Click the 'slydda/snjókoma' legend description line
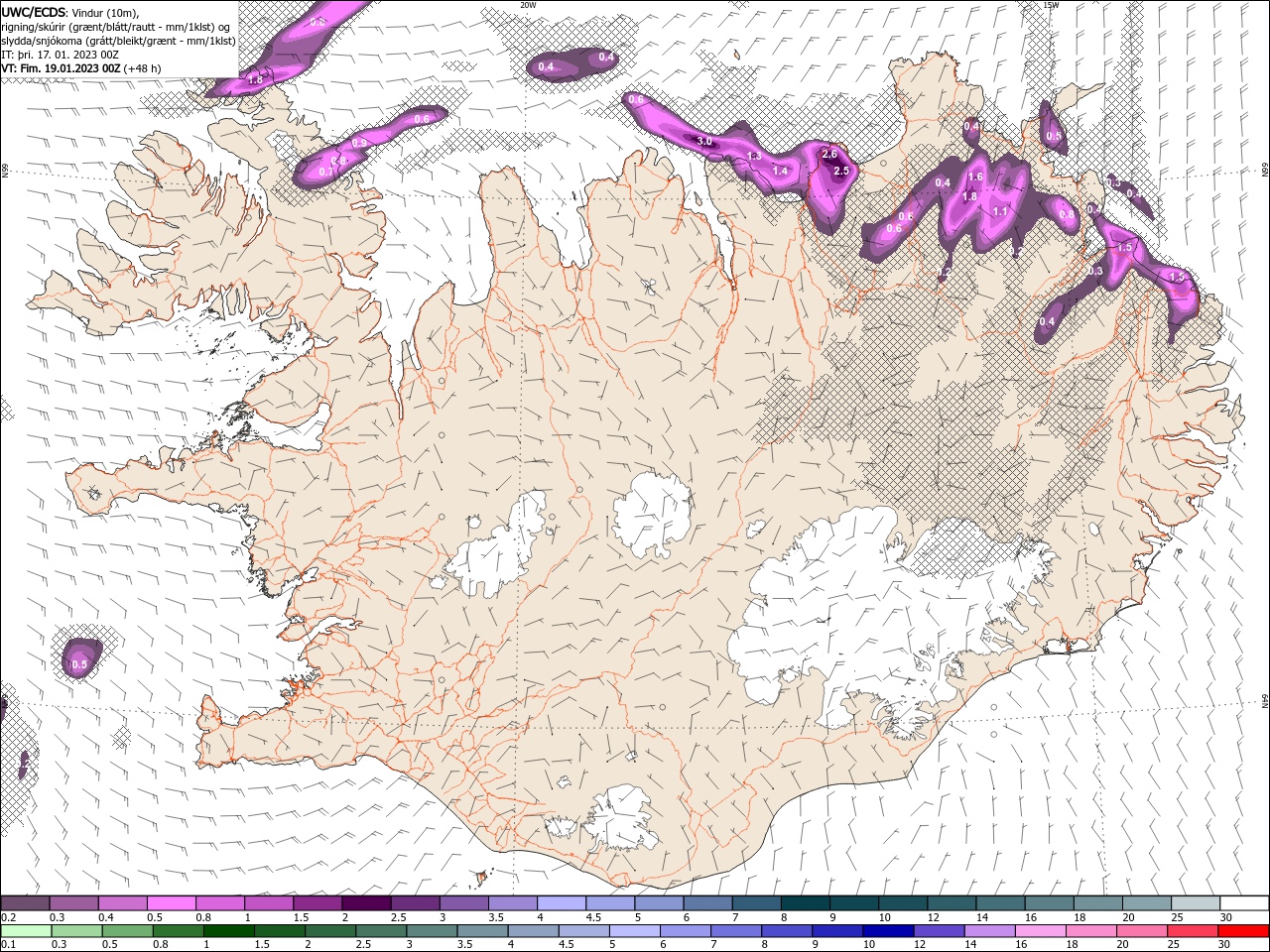This screenshot has width=1270, height=952. (x=118, y=41)
